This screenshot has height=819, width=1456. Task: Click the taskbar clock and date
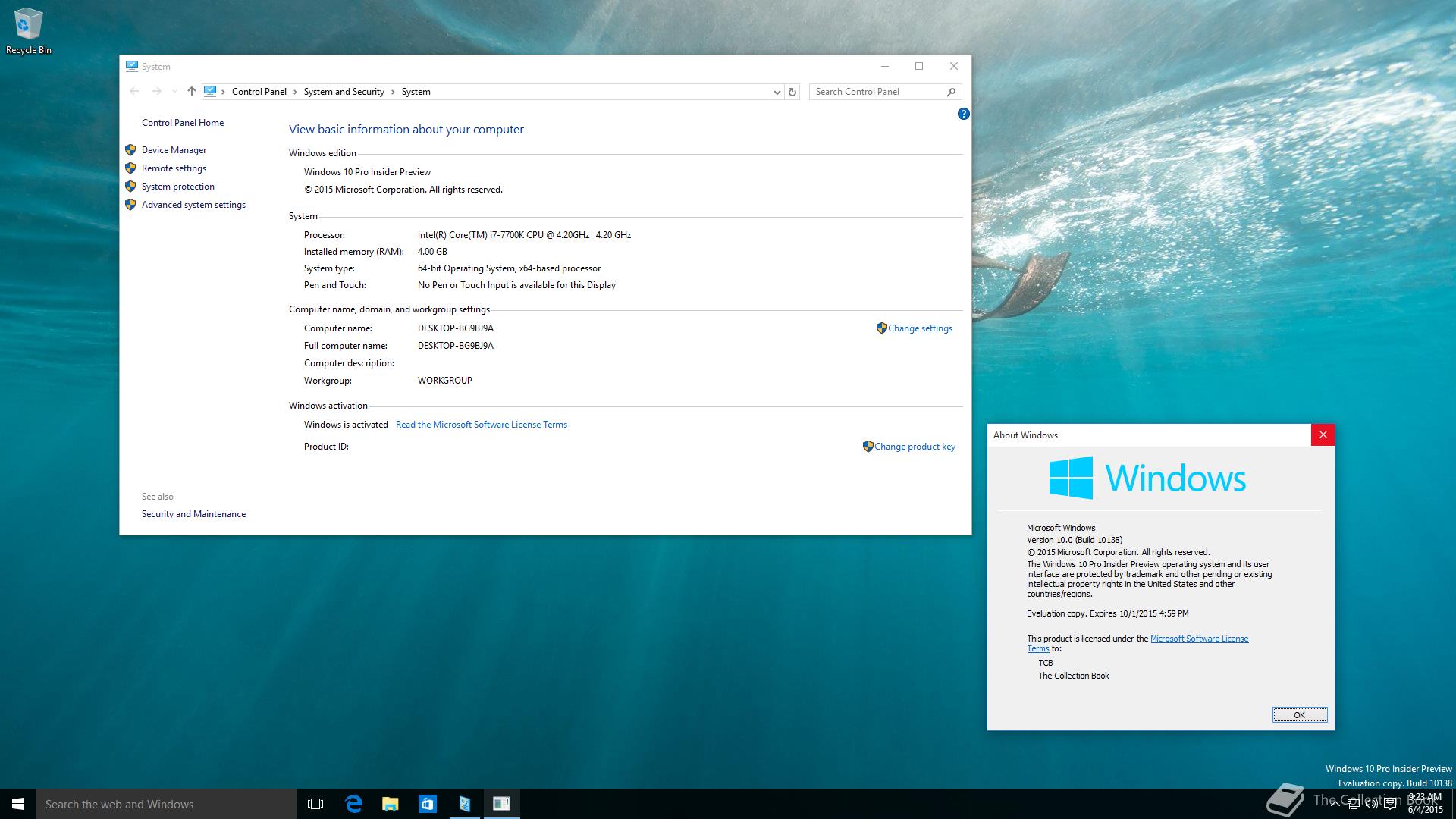[1425, 804]
